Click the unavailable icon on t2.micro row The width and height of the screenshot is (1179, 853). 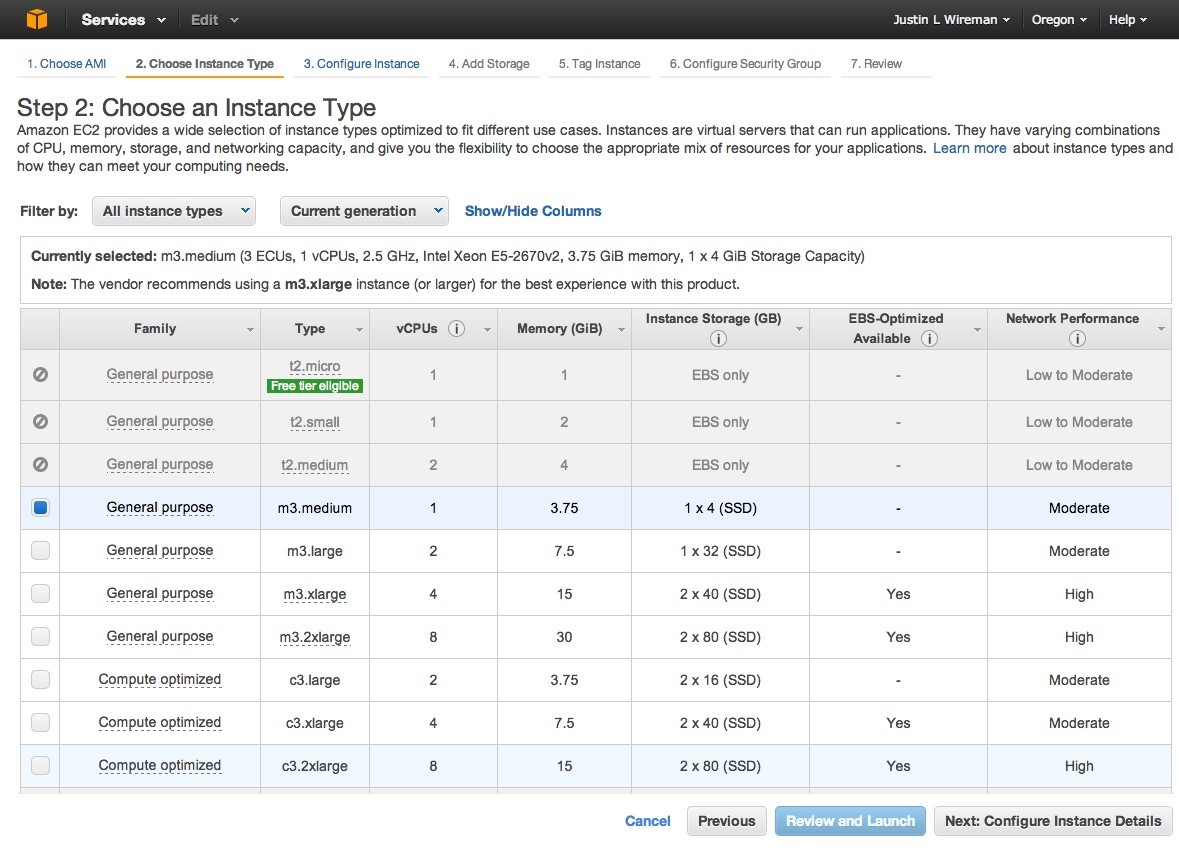click(x=41, y=375)
